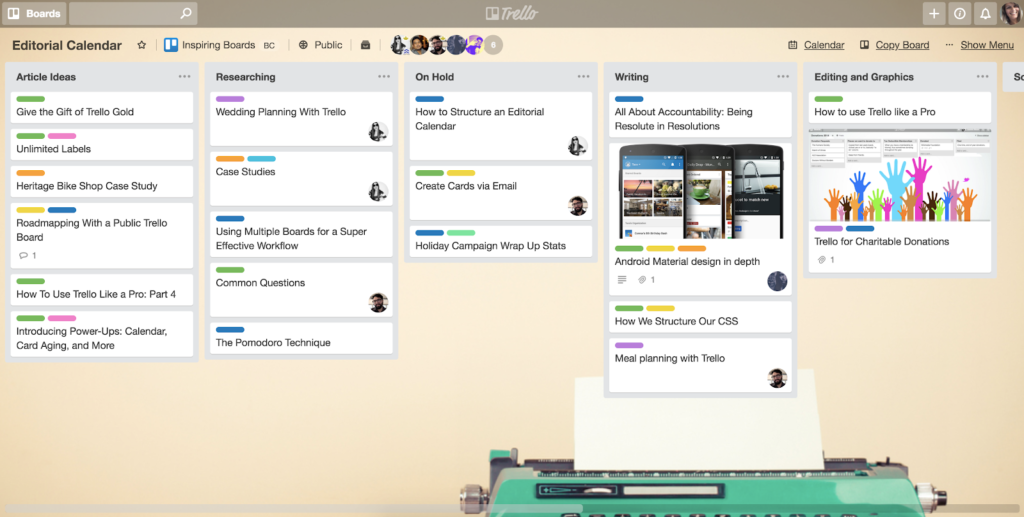The image size is (1024, 517).
Task: Open All About Accountability card
Action: 700,115
